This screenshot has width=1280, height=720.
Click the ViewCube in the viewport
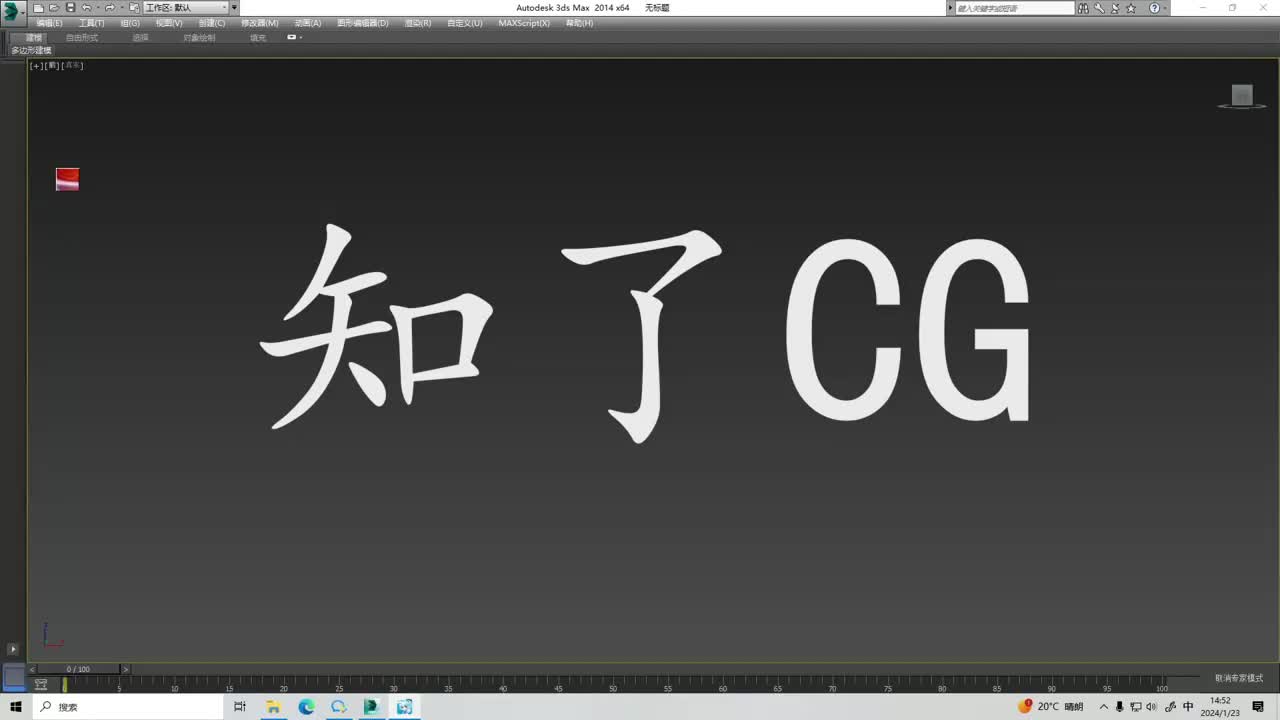(x=1242, y=96)
